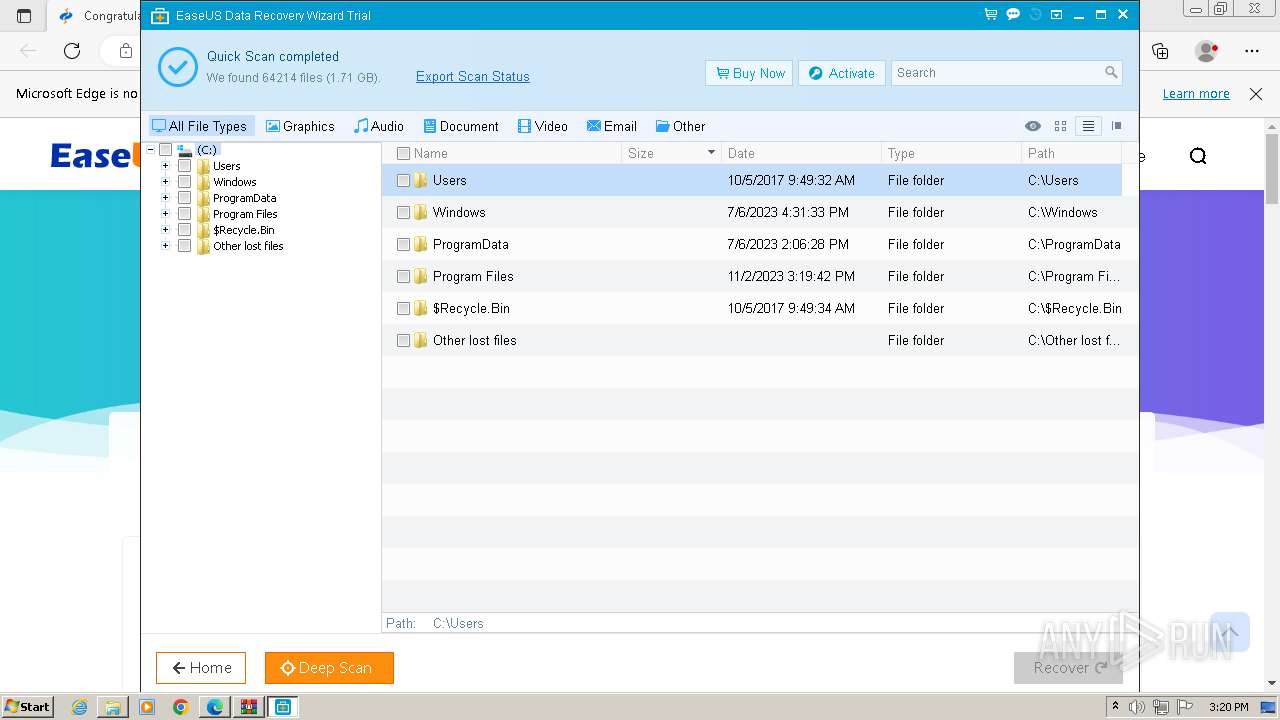Image resolution: width=1280 pixels, height=720 pixels.
Task: Click EaseUS app icon in taskbar
Action: (x=283, y=707)
